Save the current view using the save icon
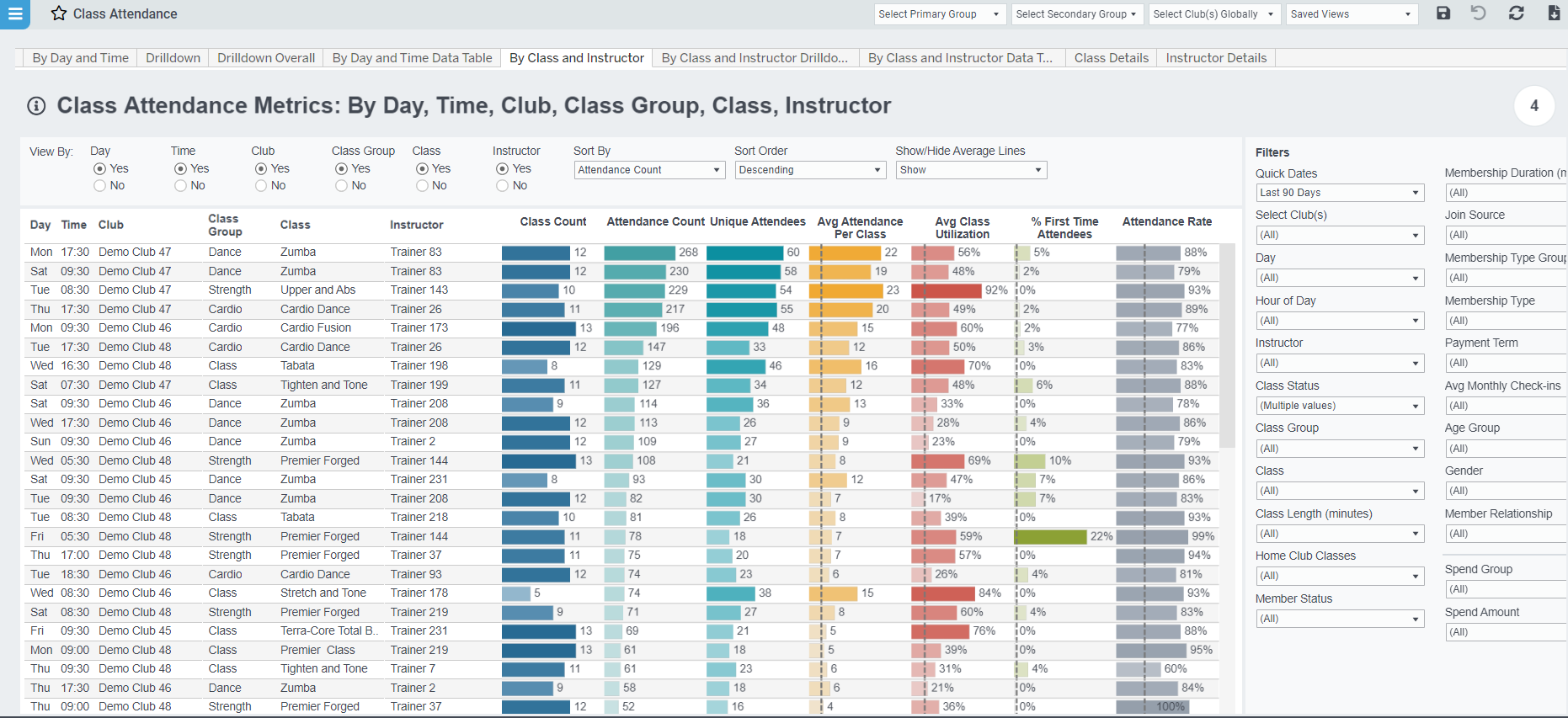 (1443, 13)
